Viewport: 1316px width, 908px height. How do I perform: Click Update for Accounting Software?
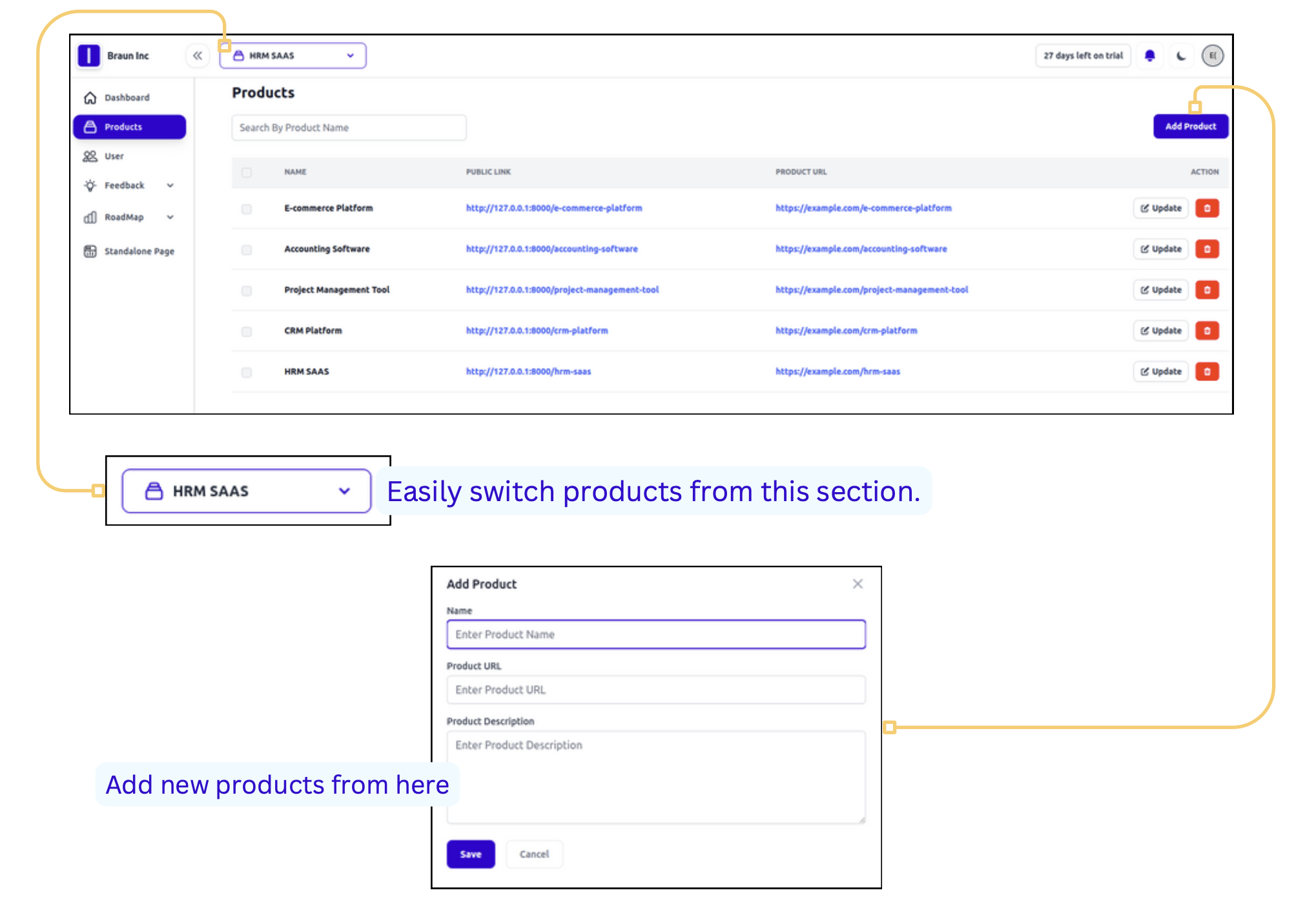tap(1160, 249)
